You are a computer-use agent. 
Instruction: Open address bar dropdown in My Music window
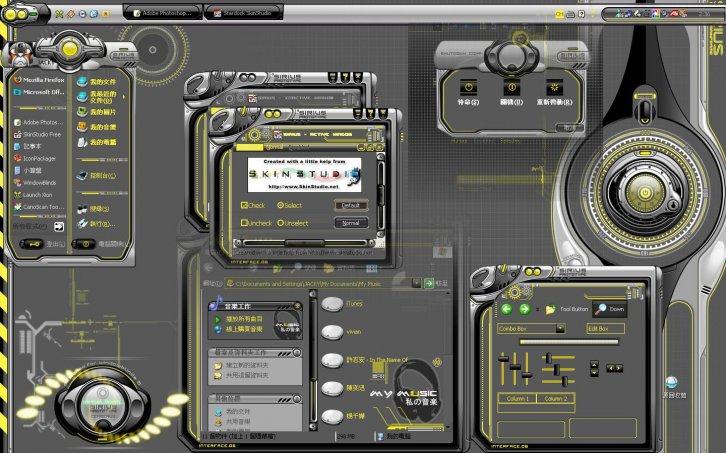coord(416,283)
